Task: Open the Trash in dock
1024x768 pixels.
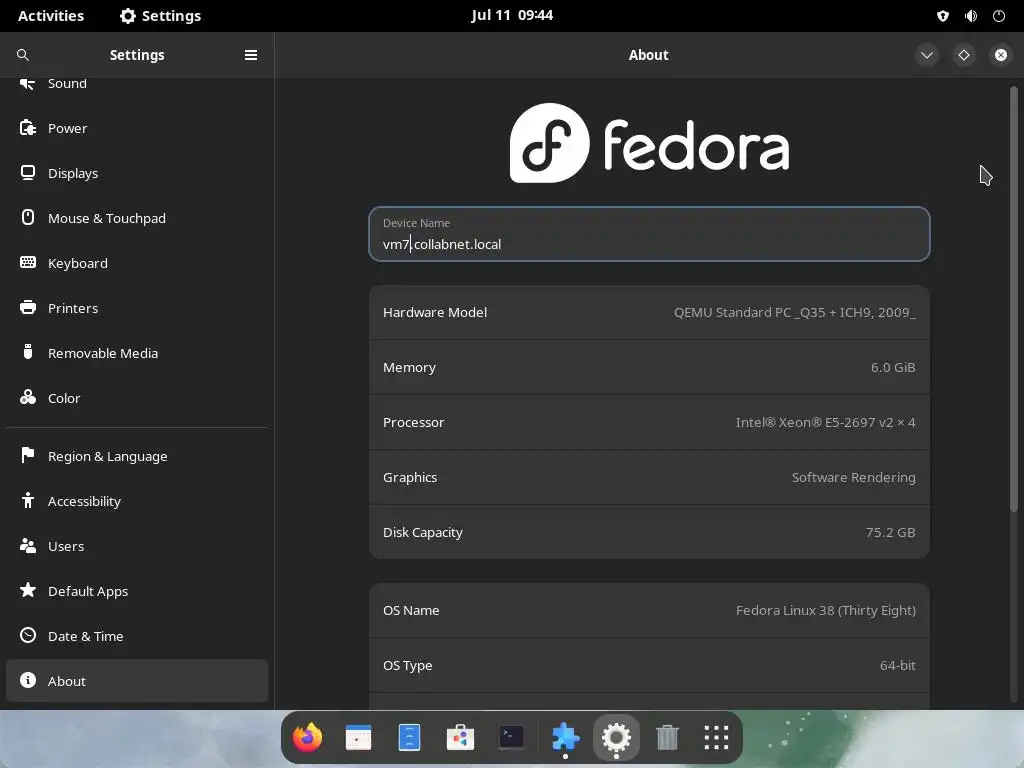Action: pos(667,737)
